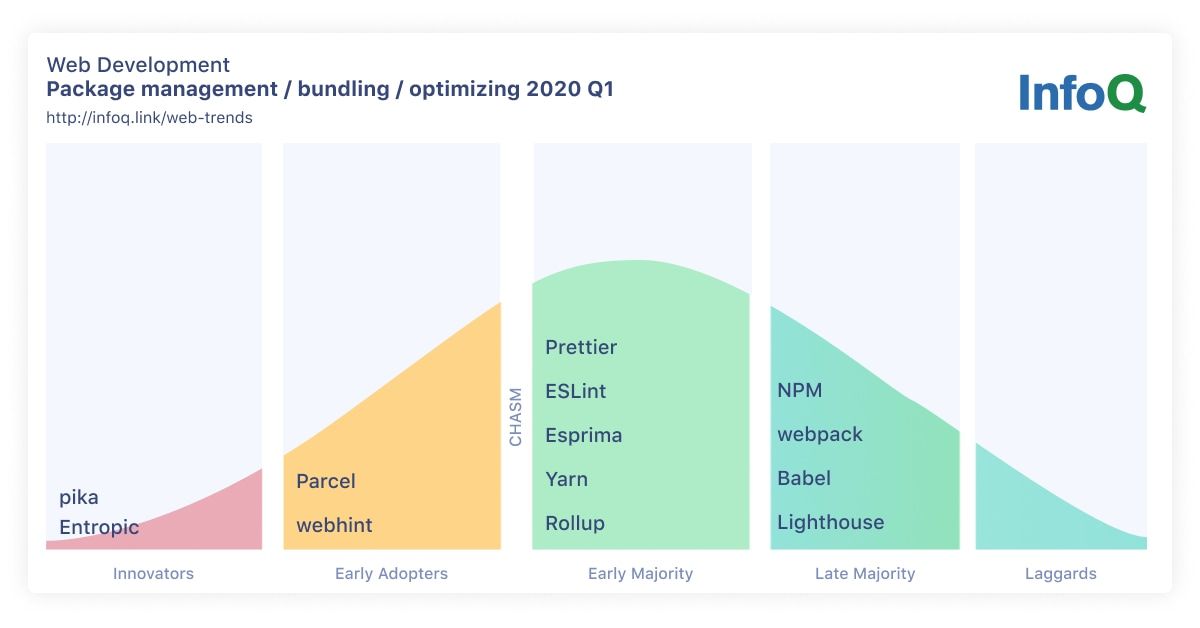The image size is (1200, 628).
Task: Select Lighthouse in Late Majority
Action: [x=831, y=522]
